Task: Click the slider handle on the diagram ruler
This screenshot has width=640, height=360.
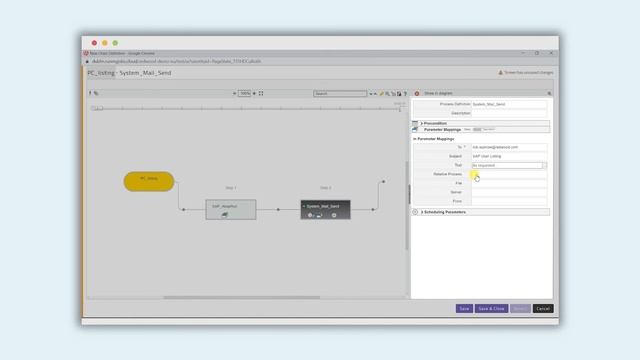Action: coord(97,108)
